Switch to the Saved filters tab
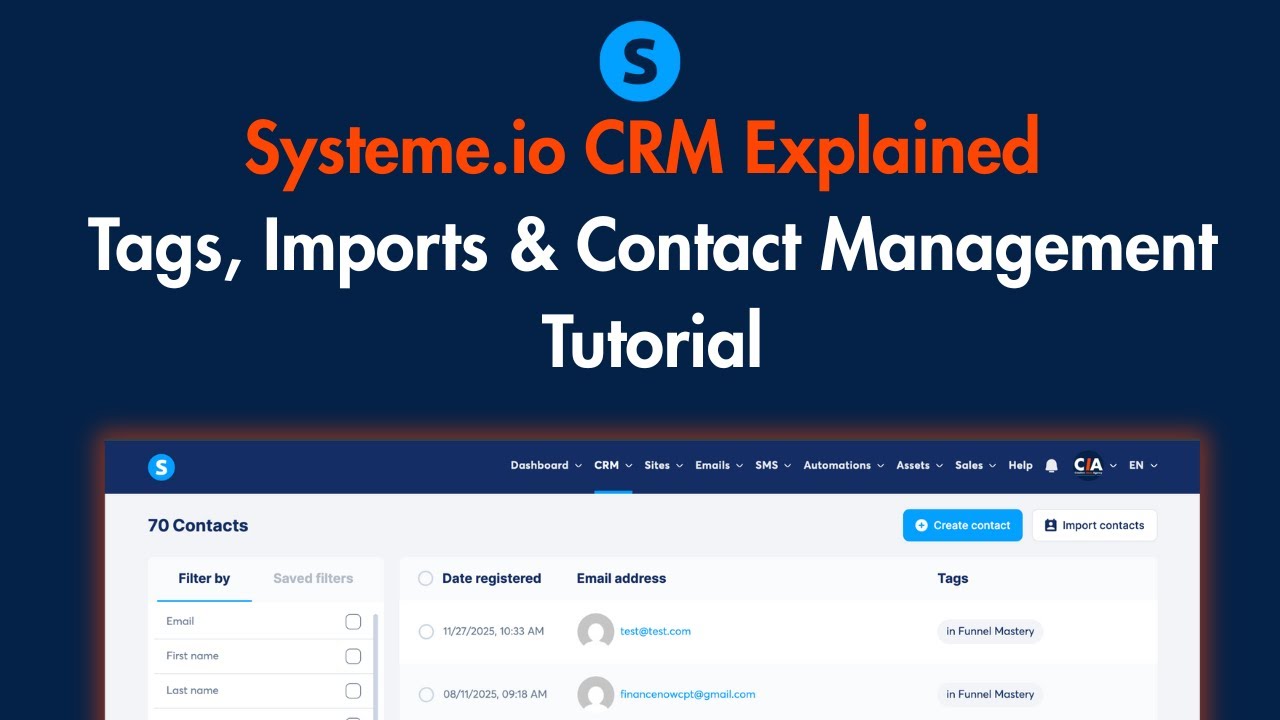1280x720 pixels. (313, 578)
